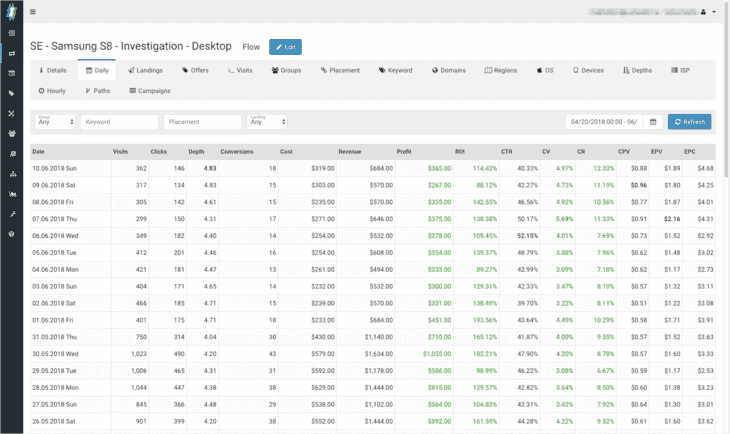
Task: Click the blue Edit button
Action: coord(285,47)
